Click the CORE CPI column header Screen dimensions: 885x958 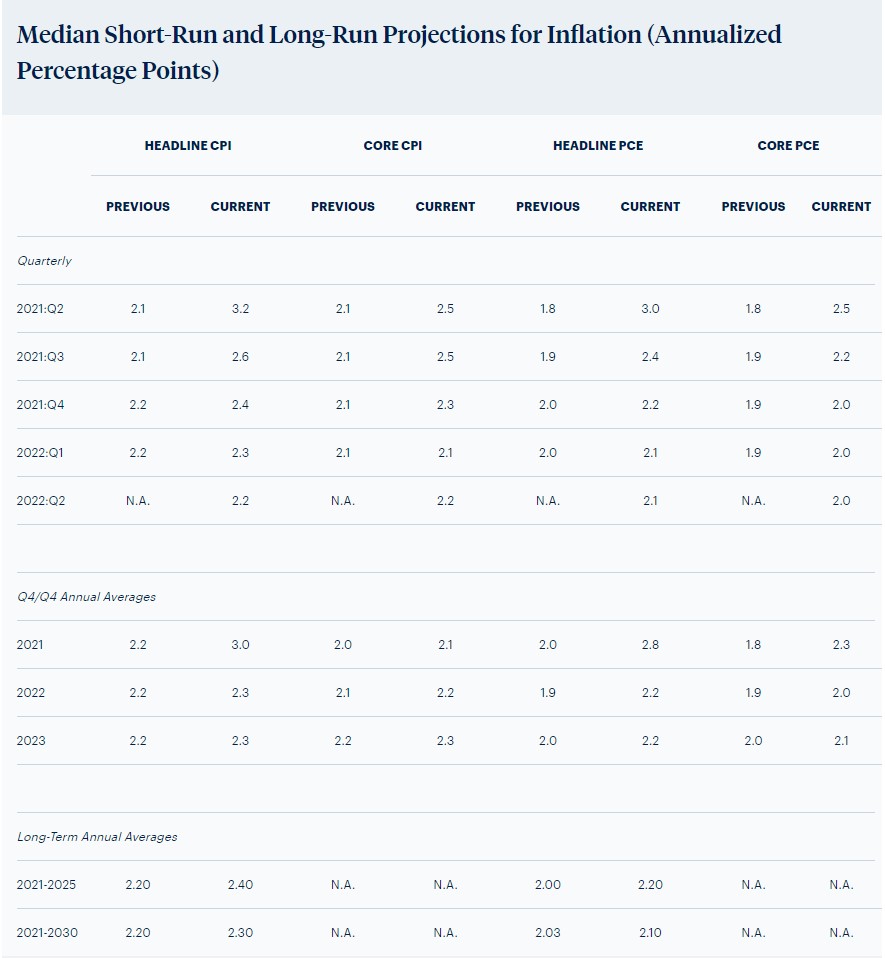coord(393,145)
